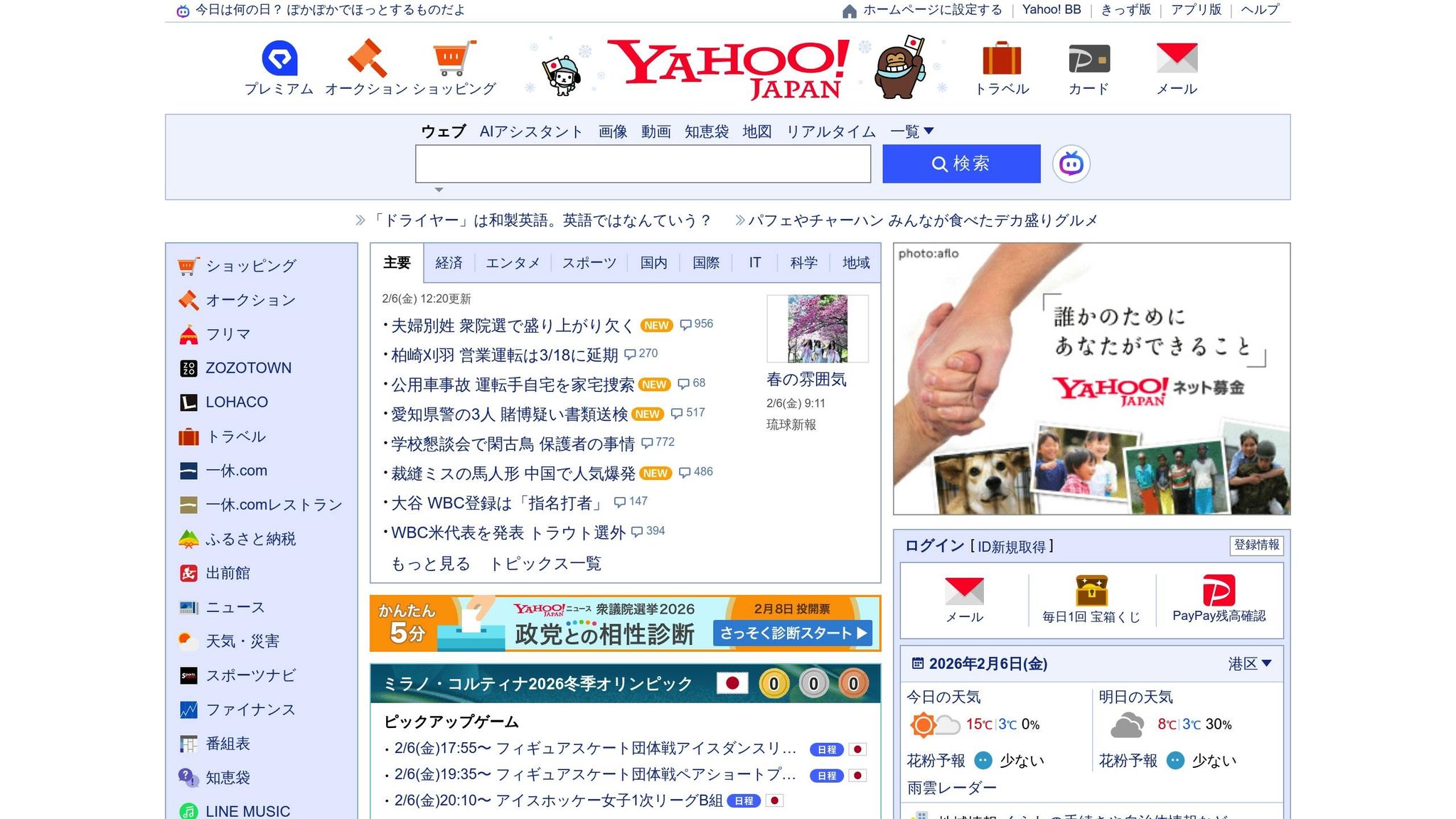This screenshot has width=1456, height=819.
Task: Switch to the エンタメ news tab
Action: tap(513, 262)
